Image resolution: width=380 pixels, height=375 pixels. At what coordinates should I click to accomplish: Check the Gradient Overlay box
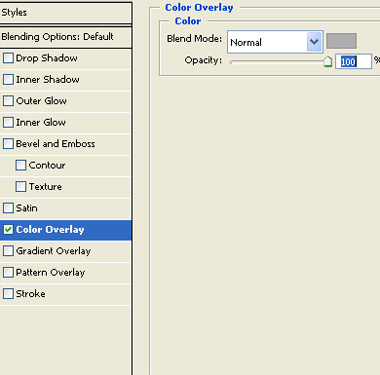click(x=8, y=251)
